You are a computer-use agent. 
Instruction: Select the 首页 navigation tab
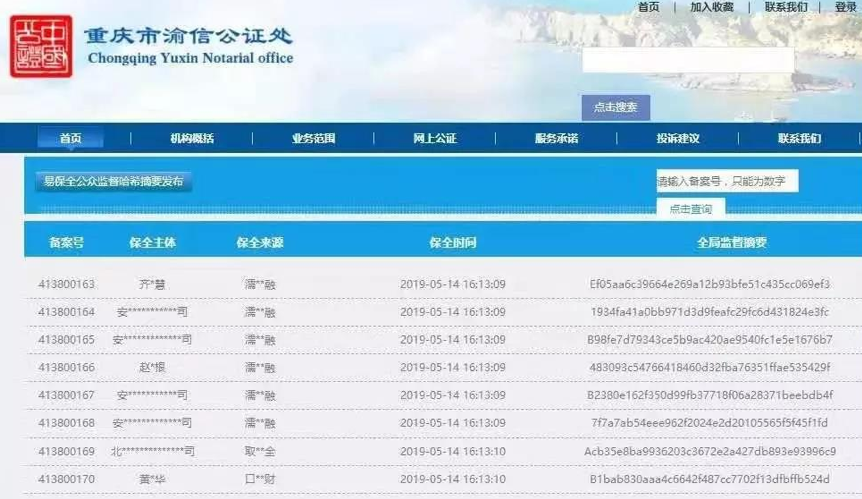[x=70, y=138]
